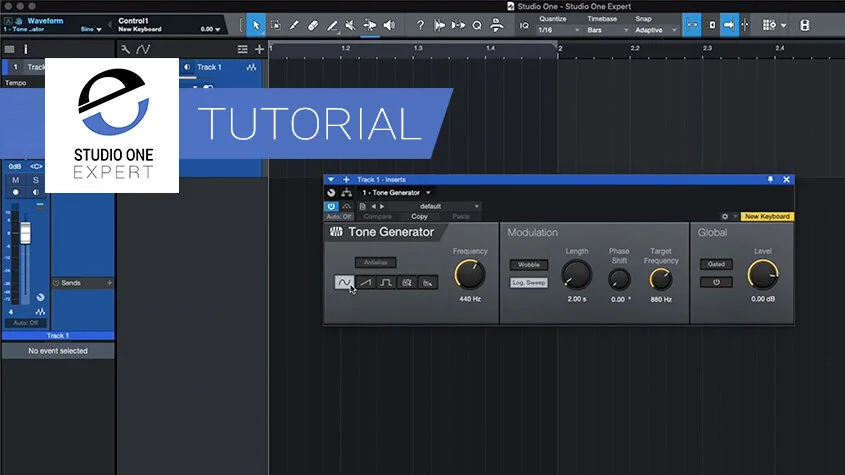Select the Bend tool

click(x=370, y=25)
